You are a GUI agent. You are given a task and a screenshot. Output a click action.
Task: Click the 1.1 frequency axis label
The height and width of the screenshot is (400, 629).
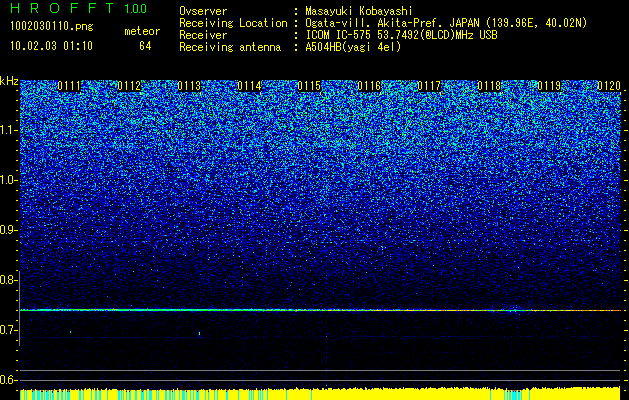[x=6, y=130]
